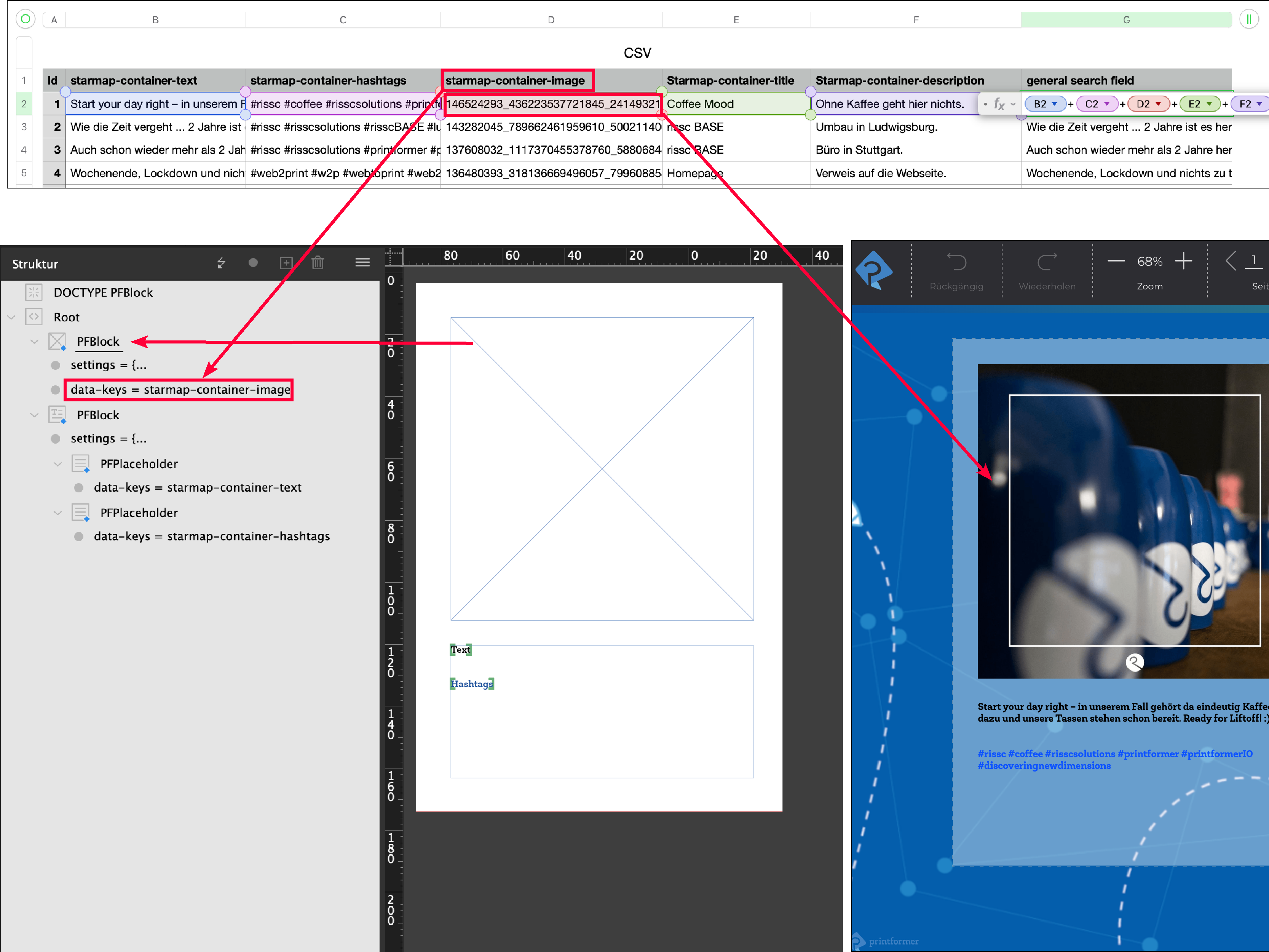1269x952 pixels.
Task: Toggle the bullet beside data-keys starmap-container-image
Action: (x=56, y=390)
